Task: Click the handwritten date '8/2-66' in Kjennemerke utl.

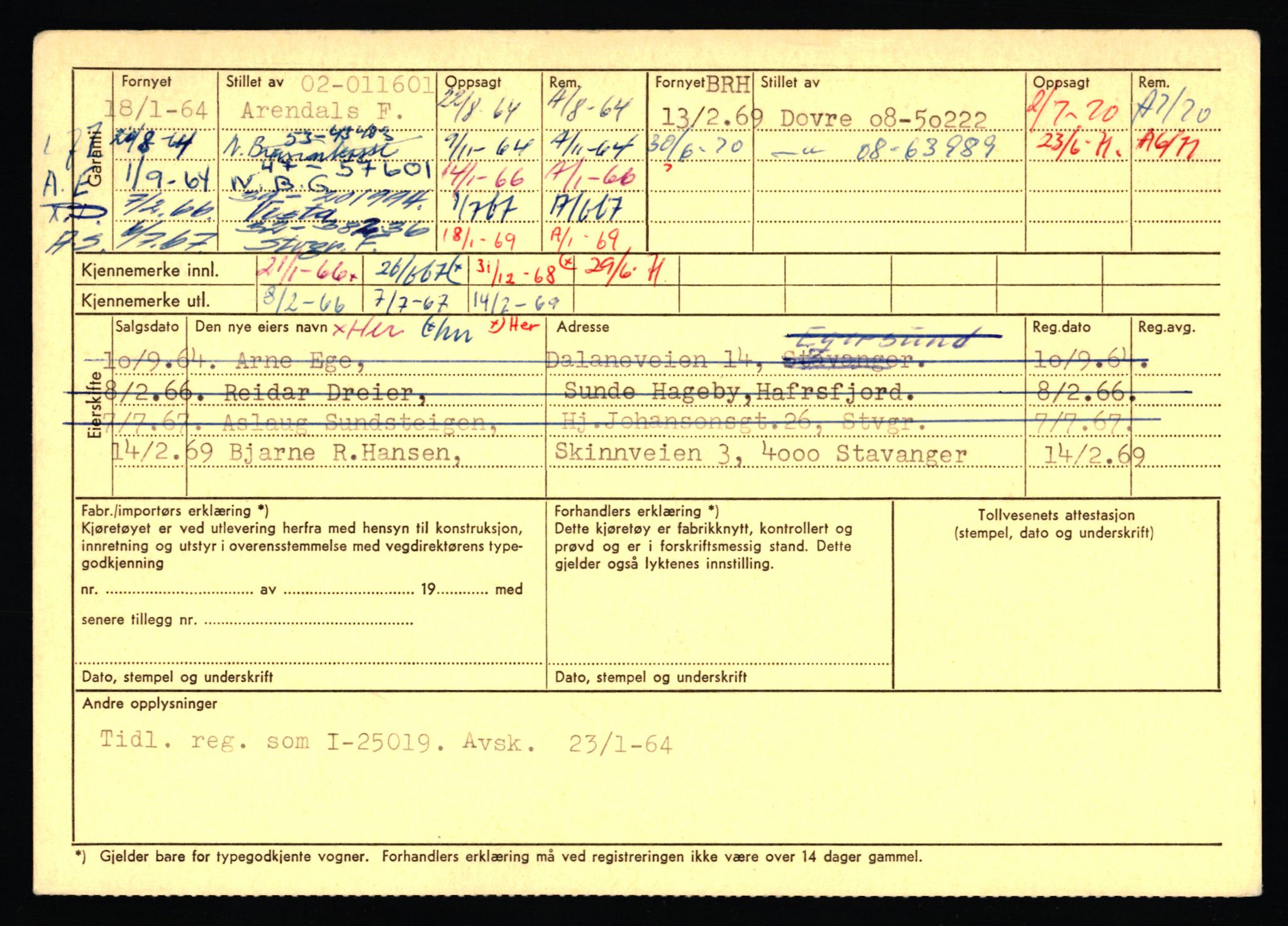Action: point(304,303)
